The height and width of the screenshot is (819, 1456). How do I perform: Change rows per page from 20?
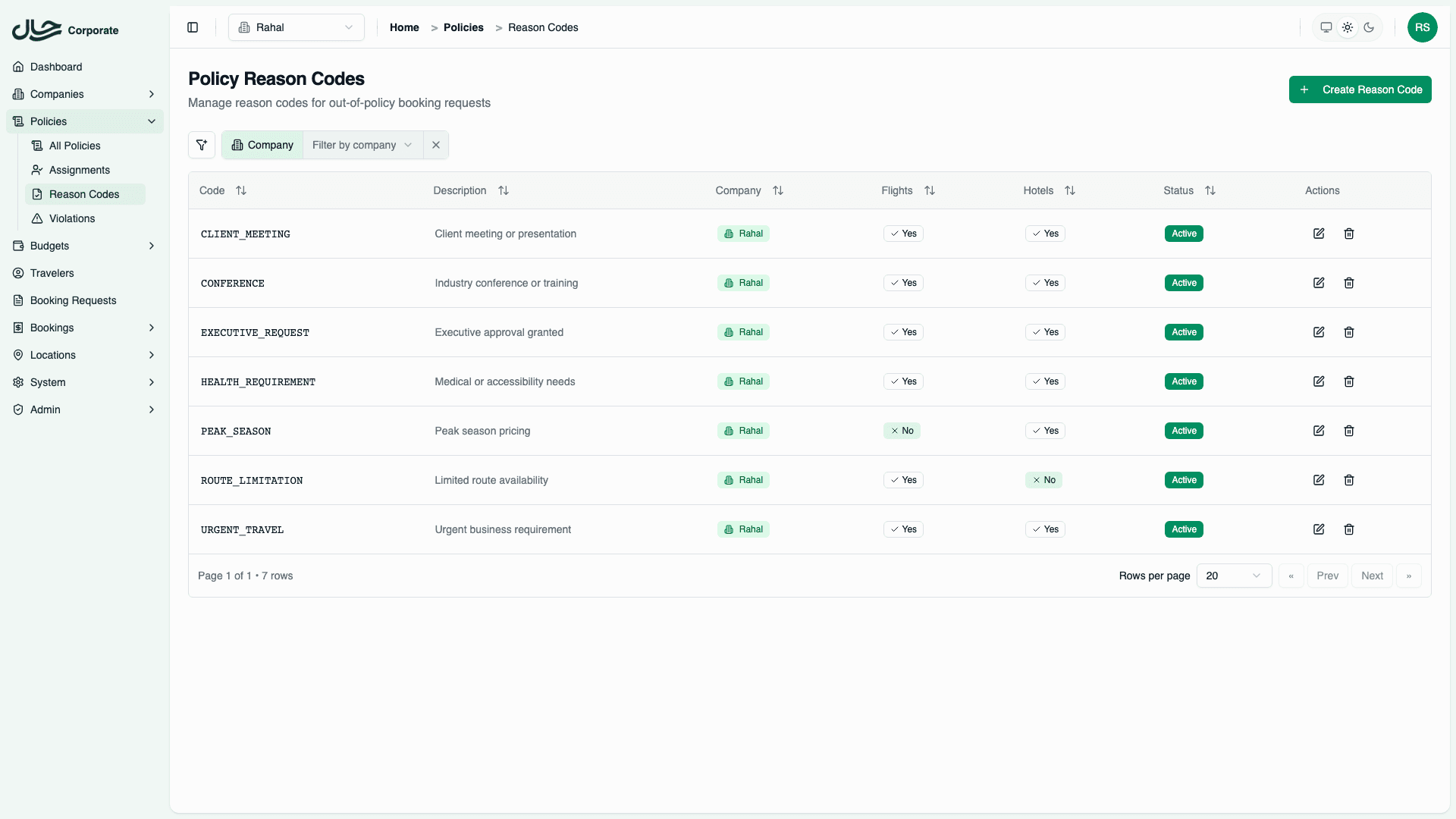tap(1234, 576)
